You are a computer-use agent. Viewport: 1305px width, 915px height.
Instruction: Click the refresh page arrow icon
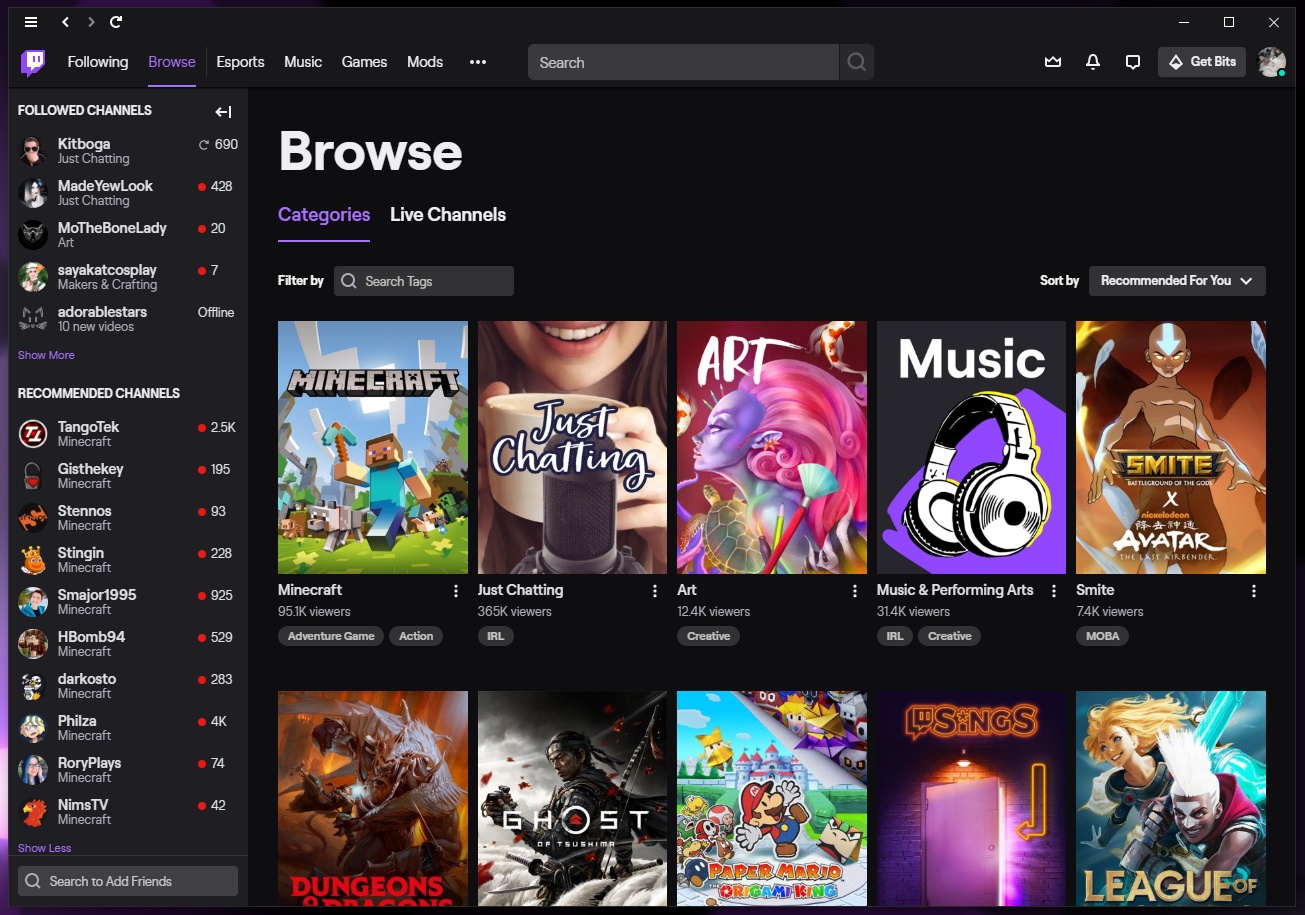tap(117, 22)
